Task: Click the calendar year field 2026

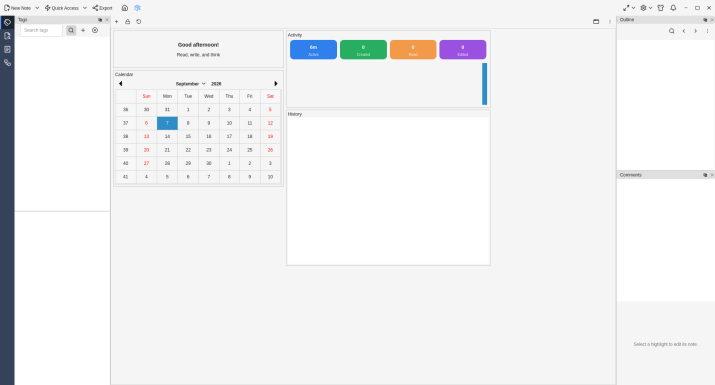Action: [216, 84]
